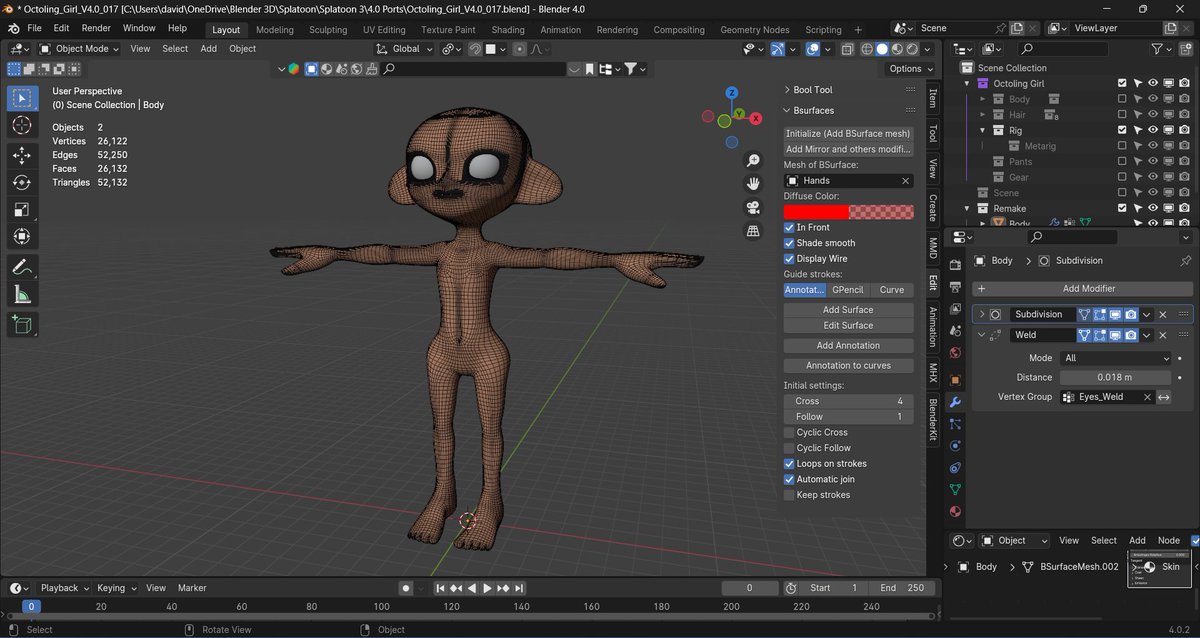Click the Annotation to curves button
1200x638 pixels.
848,365
